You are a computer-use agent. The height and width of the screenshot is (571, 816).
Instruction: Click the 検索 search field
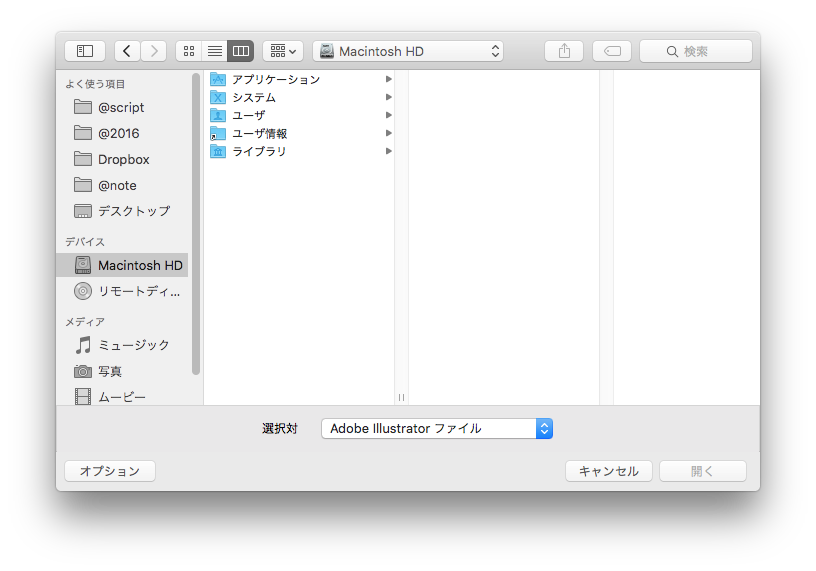click(x=696, y=51)
